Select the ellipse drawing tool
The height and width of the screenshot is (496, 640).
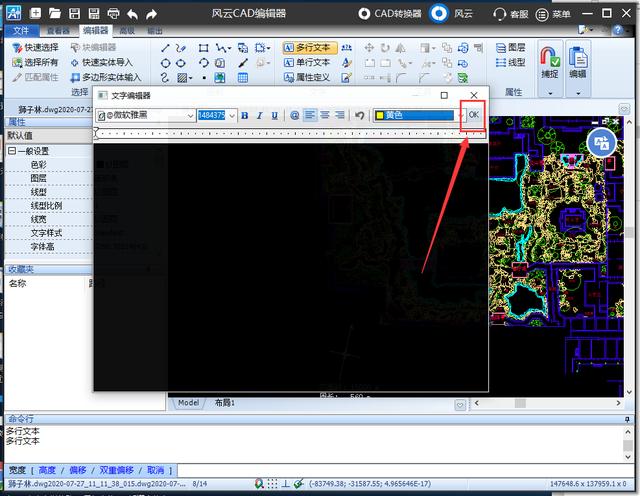[180, 63]
